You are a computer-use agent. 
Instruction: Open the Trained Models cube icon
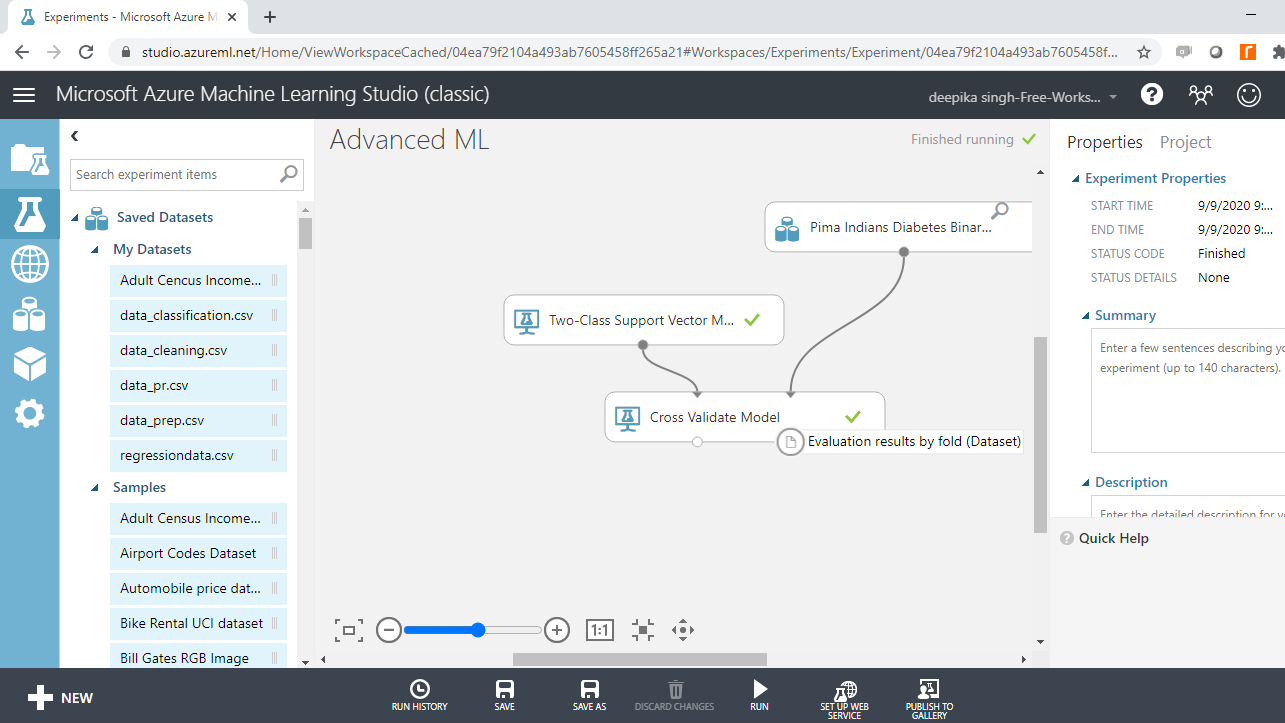click(29, 364)
